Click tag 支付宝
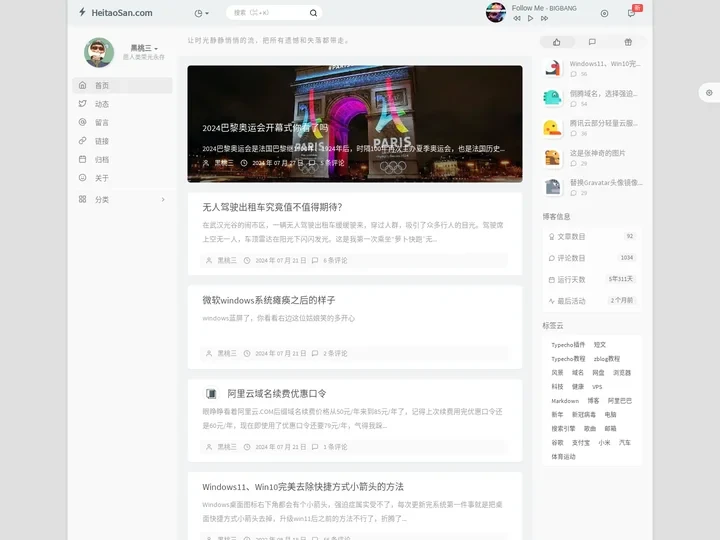Screen dimensions: 720x540 (x=581, y=443)
